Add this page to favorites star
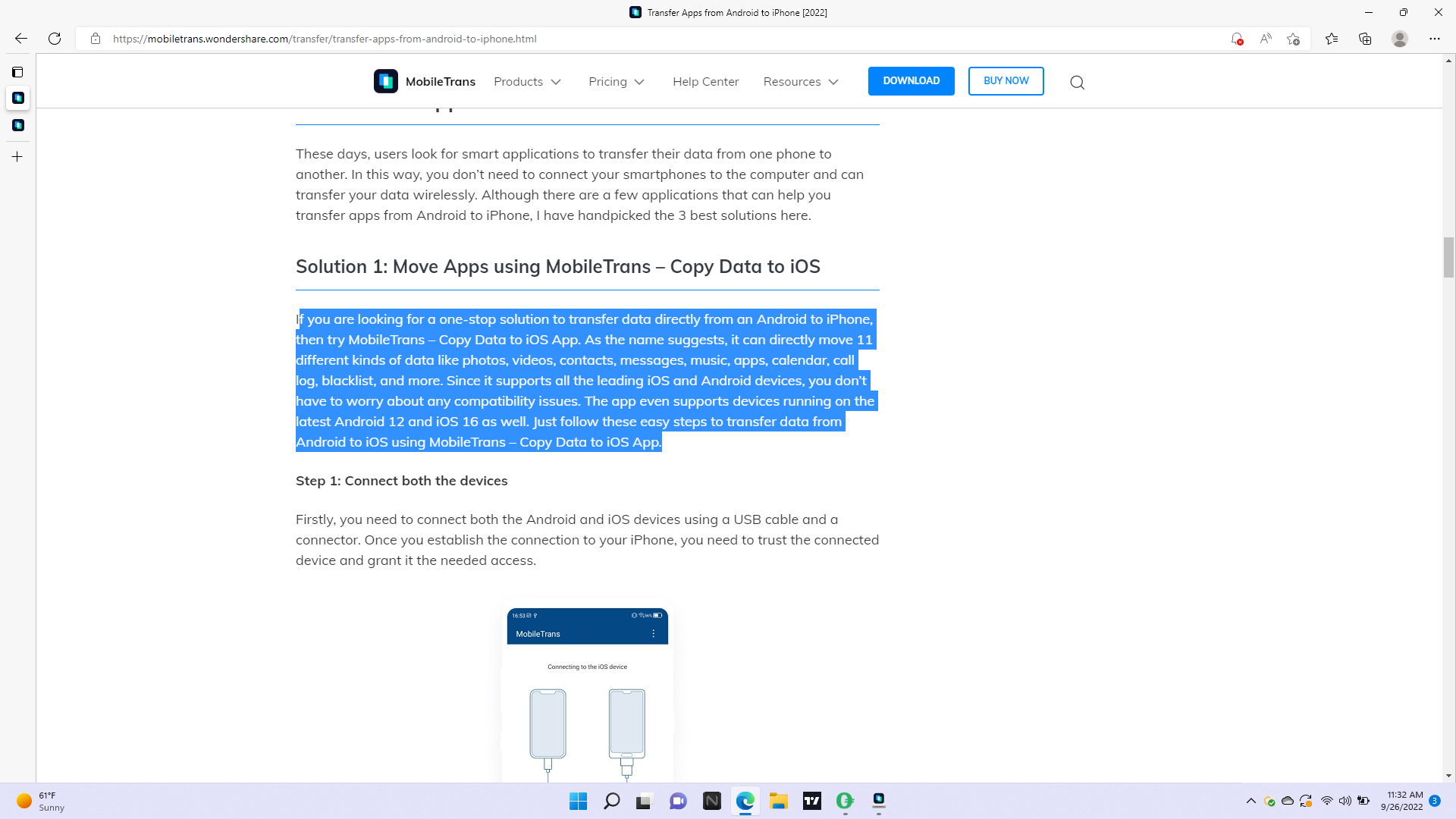 [1294, 39]
